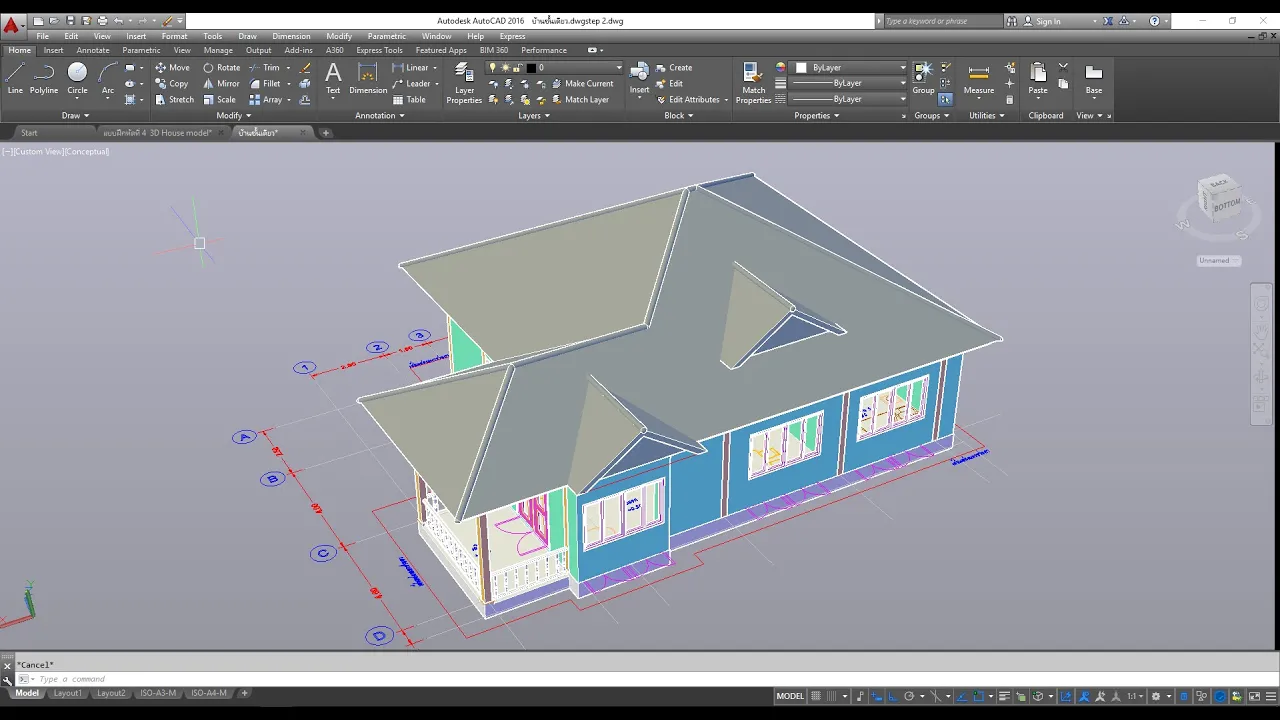The height and width of the screenshot is (720, 1280).
Task: Click the new drawing tab plus button
Action: 325,133
